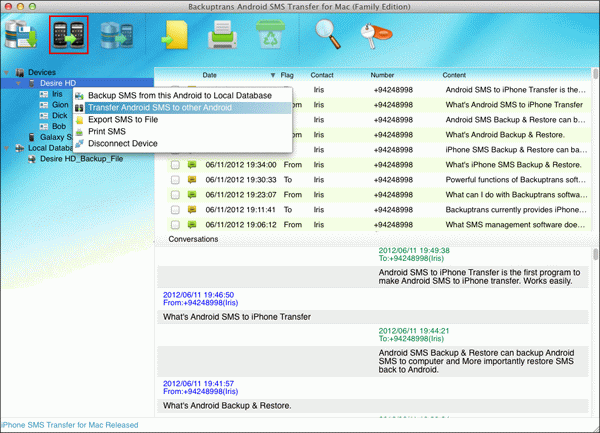Click the key Registration toolbar icon

[376, 36]
